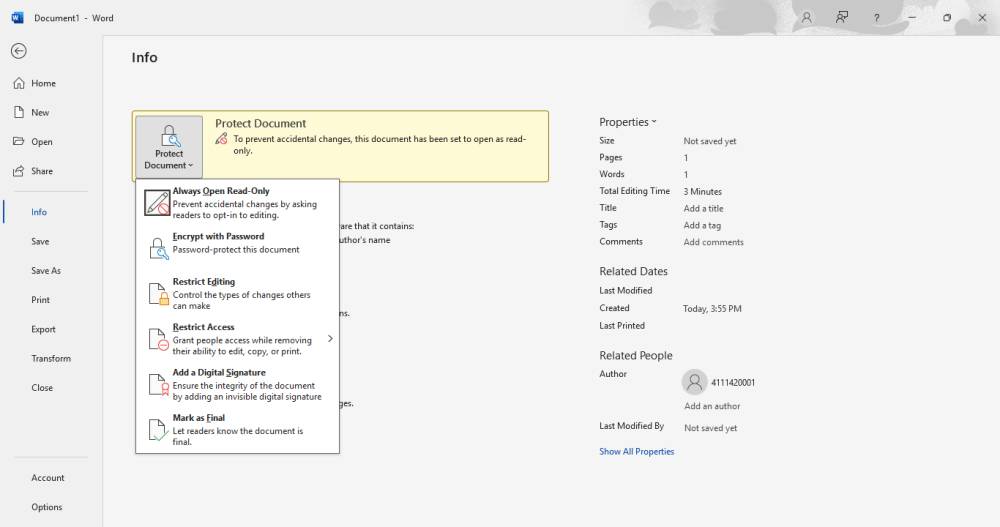Click the Related Dates heading

coord(633,271)
